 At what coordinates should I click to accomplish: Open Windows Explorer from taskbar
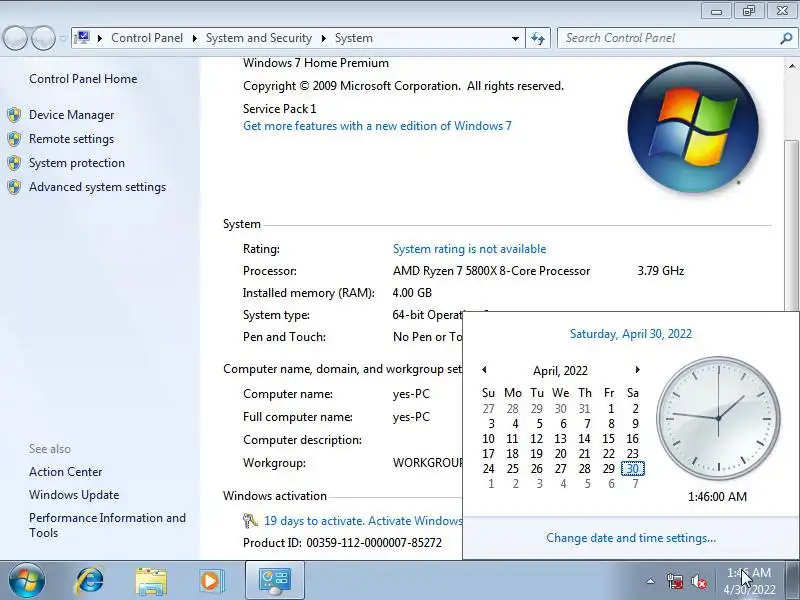[151, 581]
